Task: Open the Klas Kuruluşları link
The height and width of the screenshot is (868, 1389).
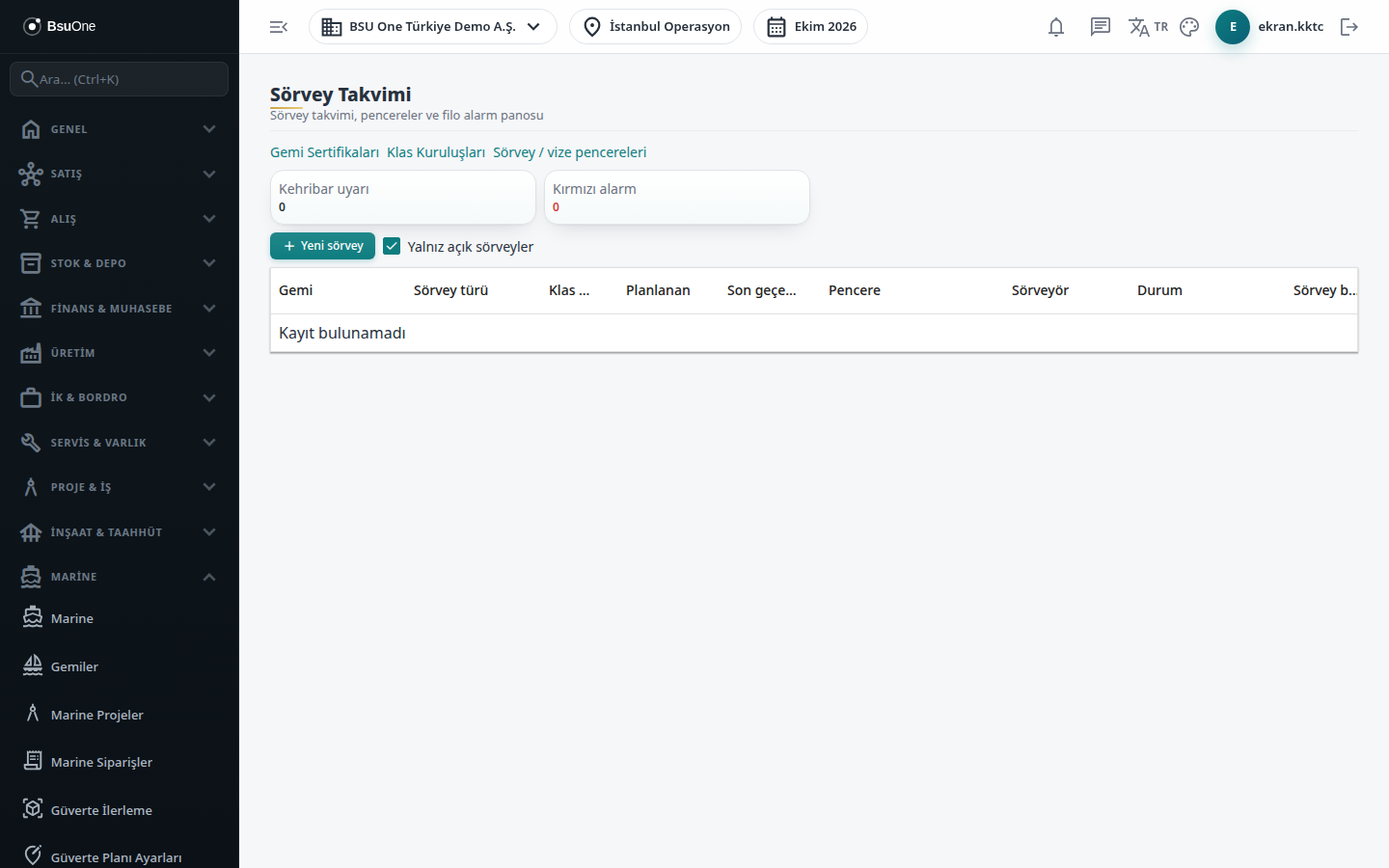Action: 436,152
